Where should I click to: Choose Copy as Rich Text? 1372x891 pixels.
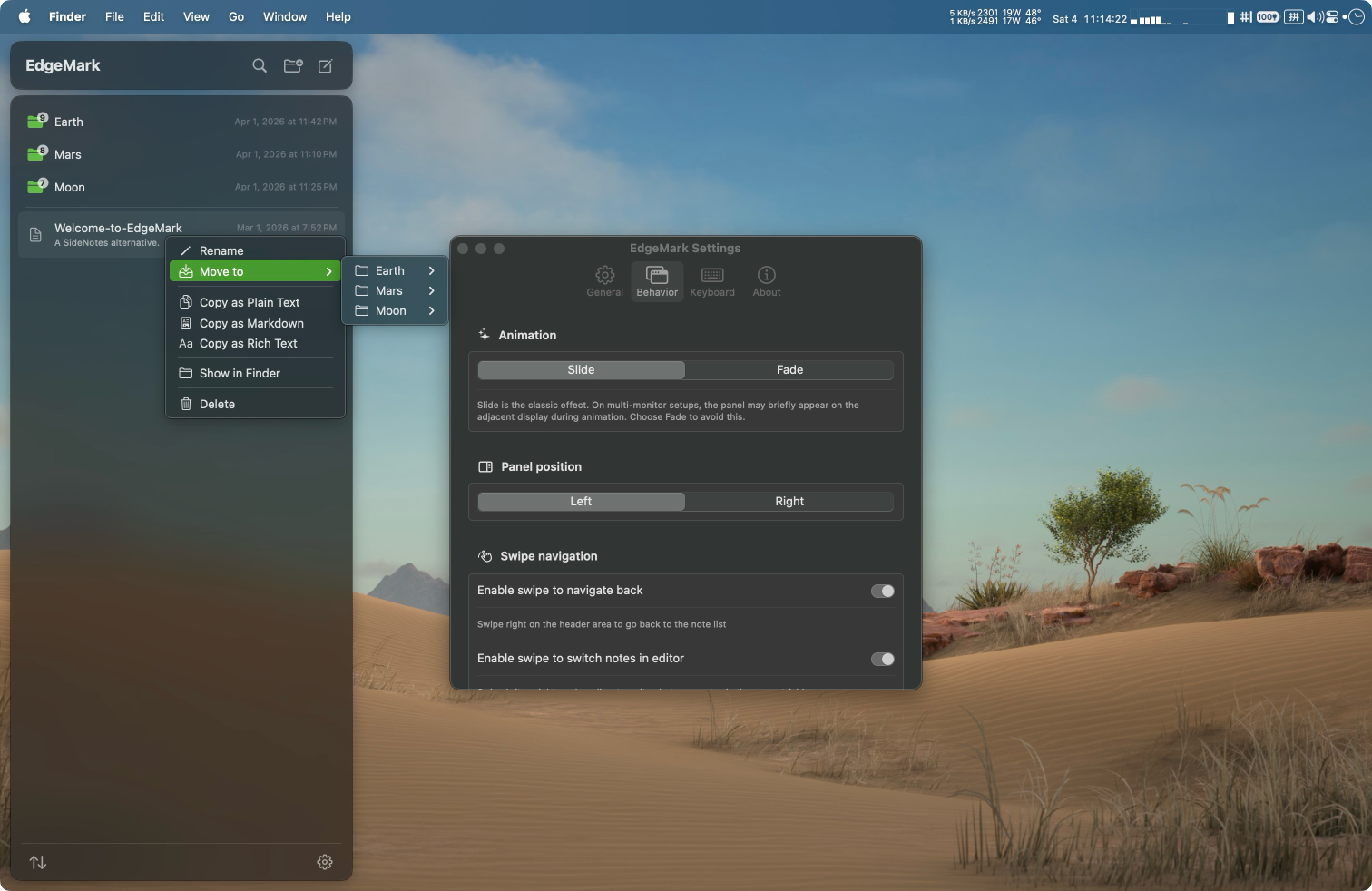(255, 343)
